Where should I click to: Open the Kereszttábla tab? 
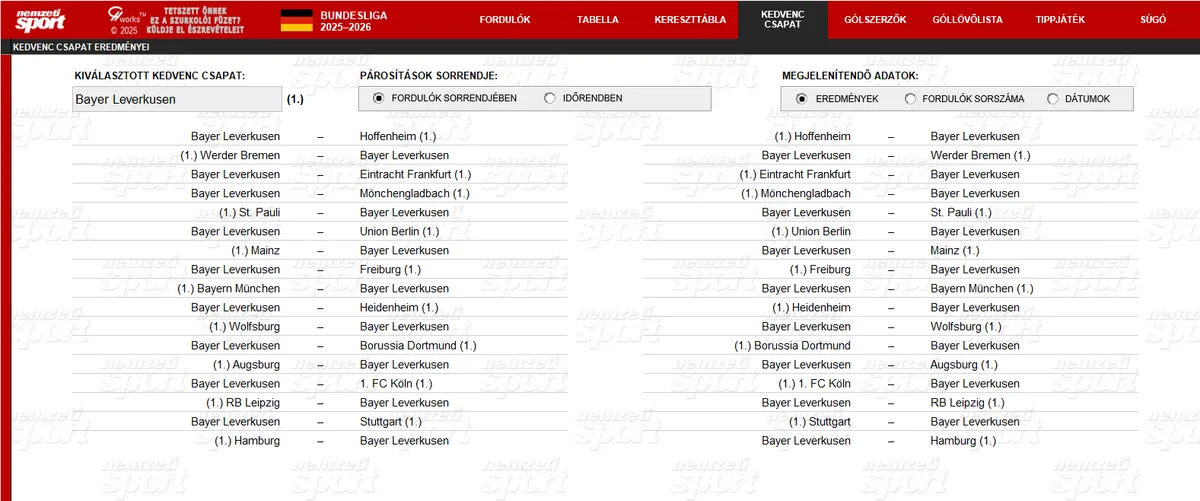690,20
